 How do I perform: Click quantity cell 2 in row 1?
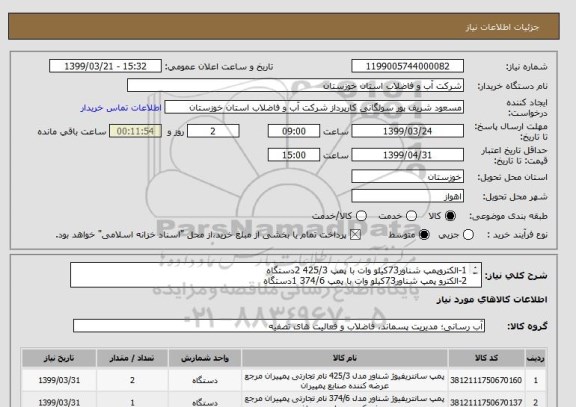click(x=132, y=381)
